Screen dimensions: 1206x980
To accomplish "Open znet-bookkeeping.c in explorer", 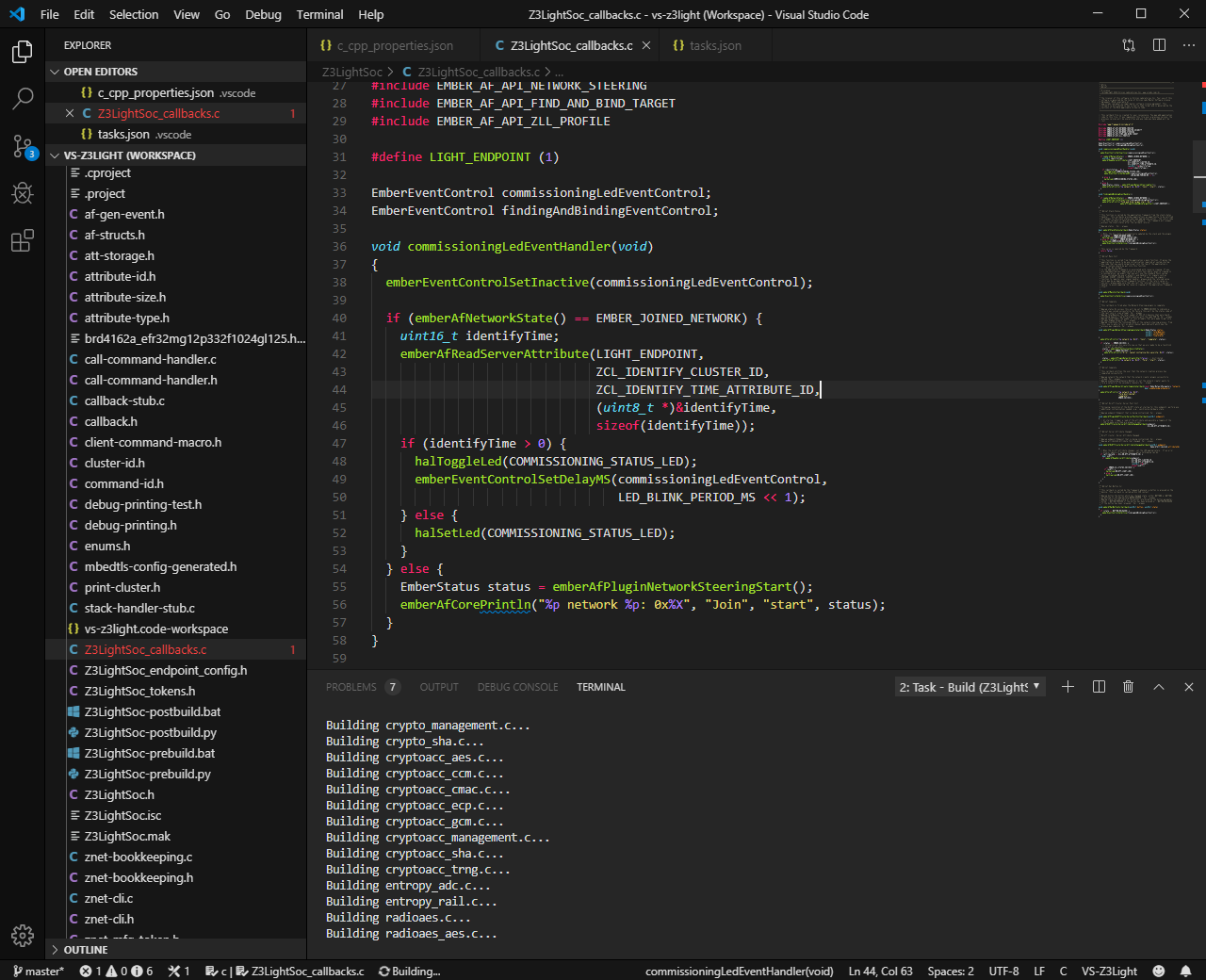I will coord(175,857).
